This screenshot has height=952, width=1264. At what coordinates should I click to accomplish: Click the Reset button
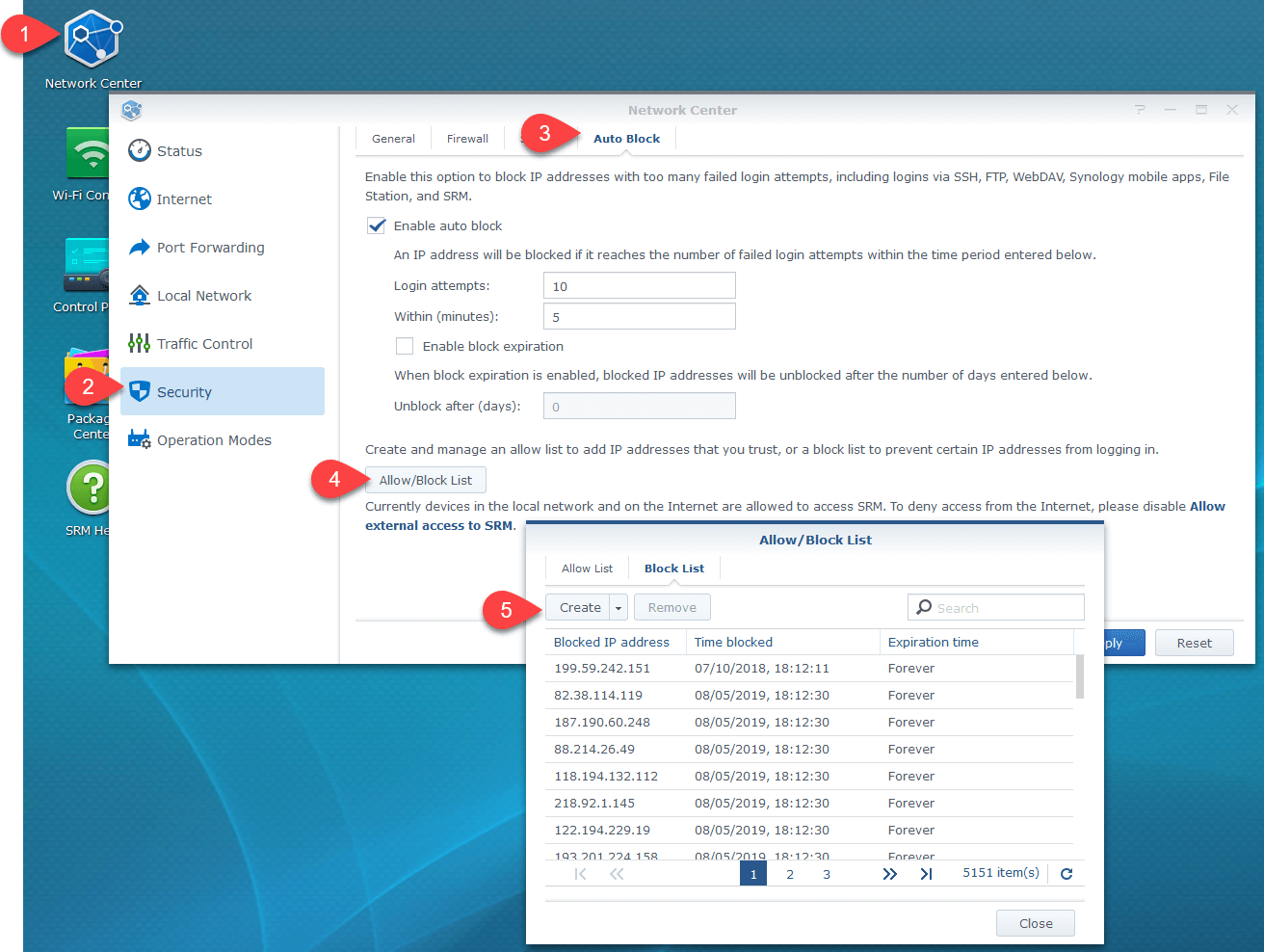click(1194, 643)
